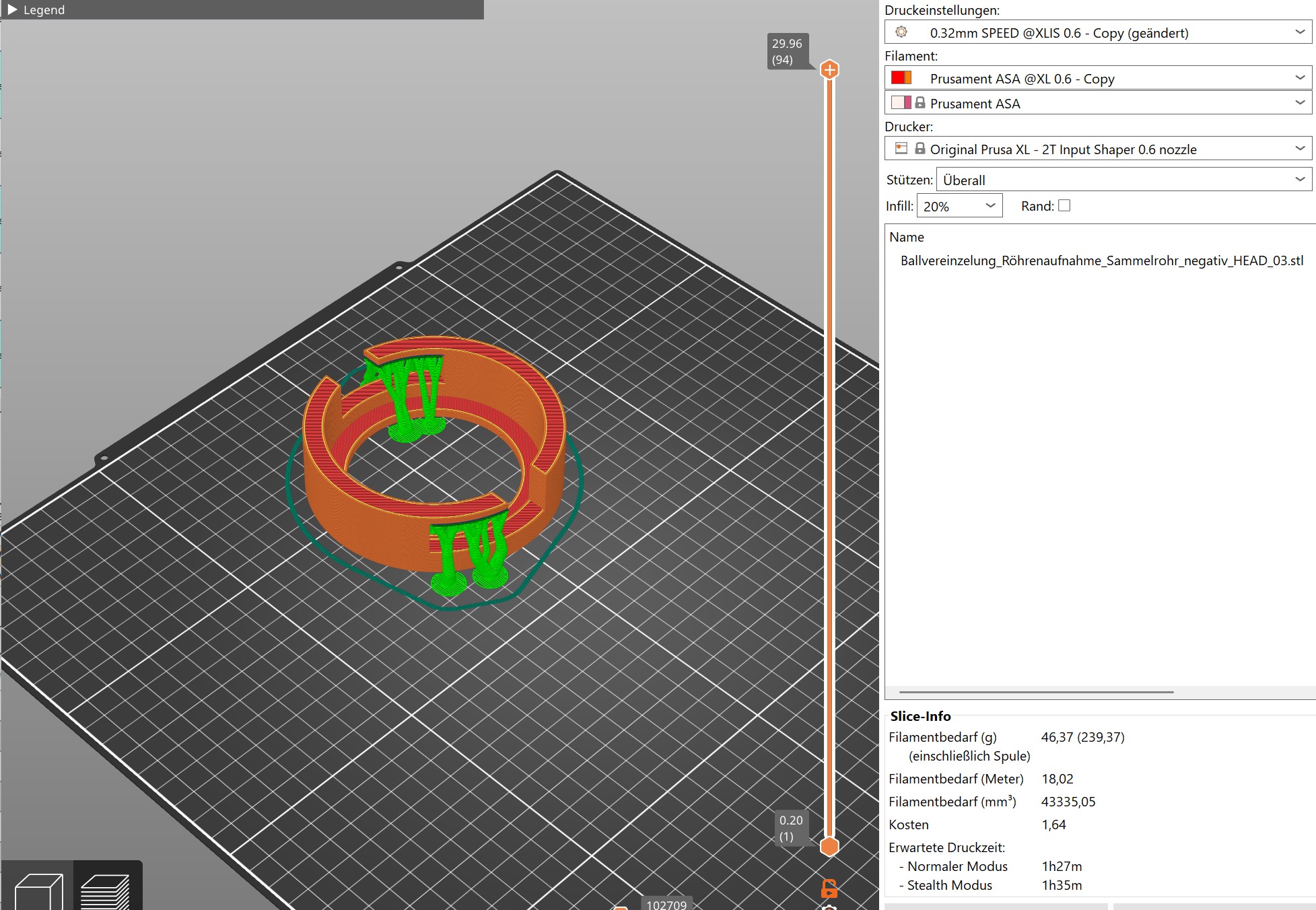Open the Drucker Original Prusa XL dropdown
Viewport: 1316px width, 910px height.
pyautogui.click(x=1098, y=149)
